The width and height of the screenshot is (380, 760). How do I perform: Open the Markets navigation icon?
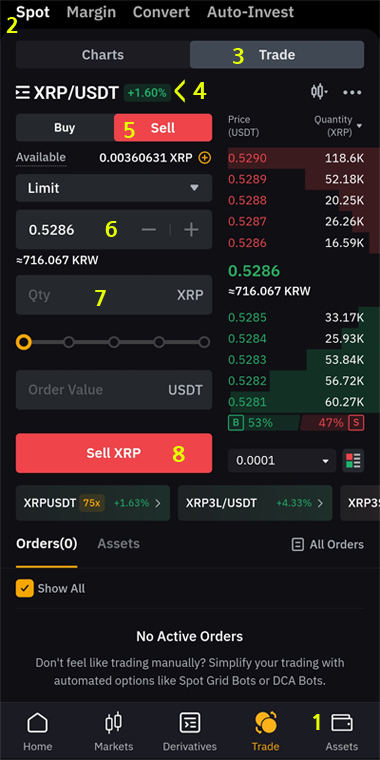tap(113, 724)
